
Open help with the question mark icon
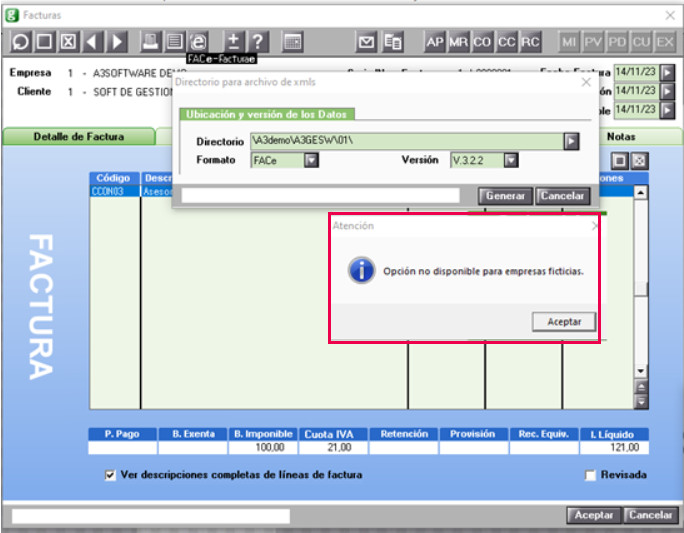(258, 42)
